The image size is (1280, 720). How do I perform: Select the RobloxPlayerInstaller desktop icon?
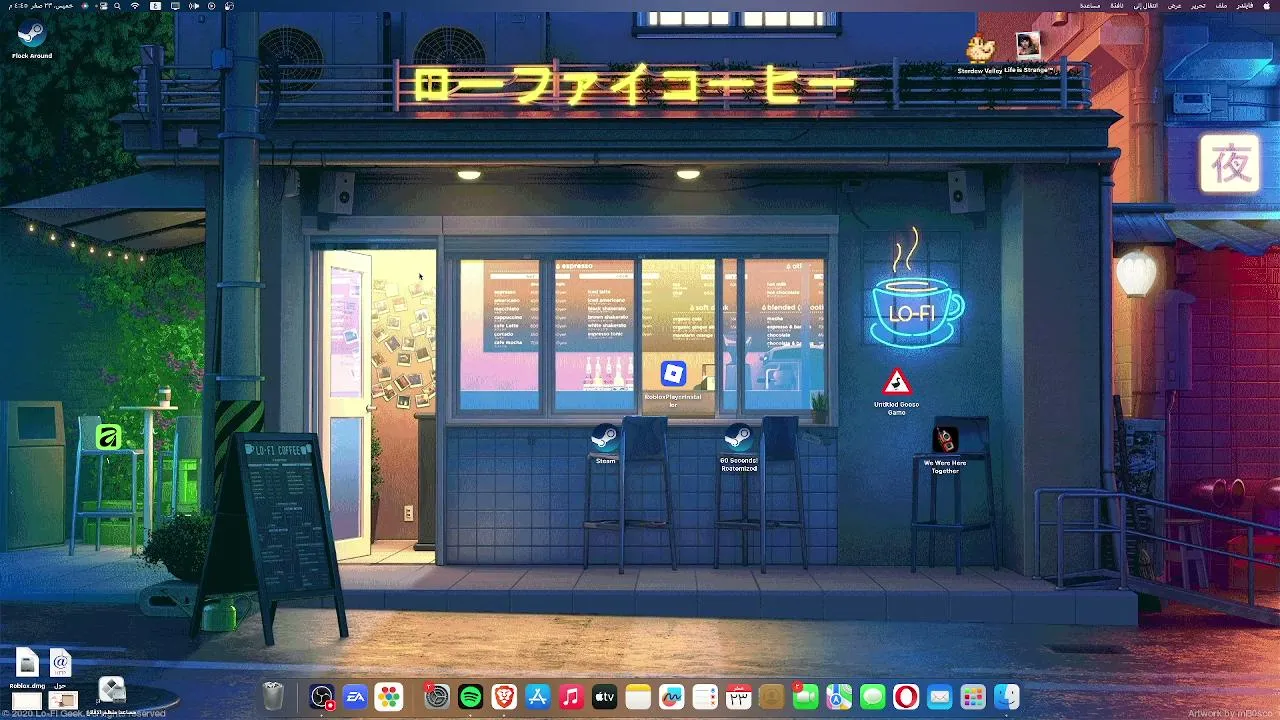[673, 374]
